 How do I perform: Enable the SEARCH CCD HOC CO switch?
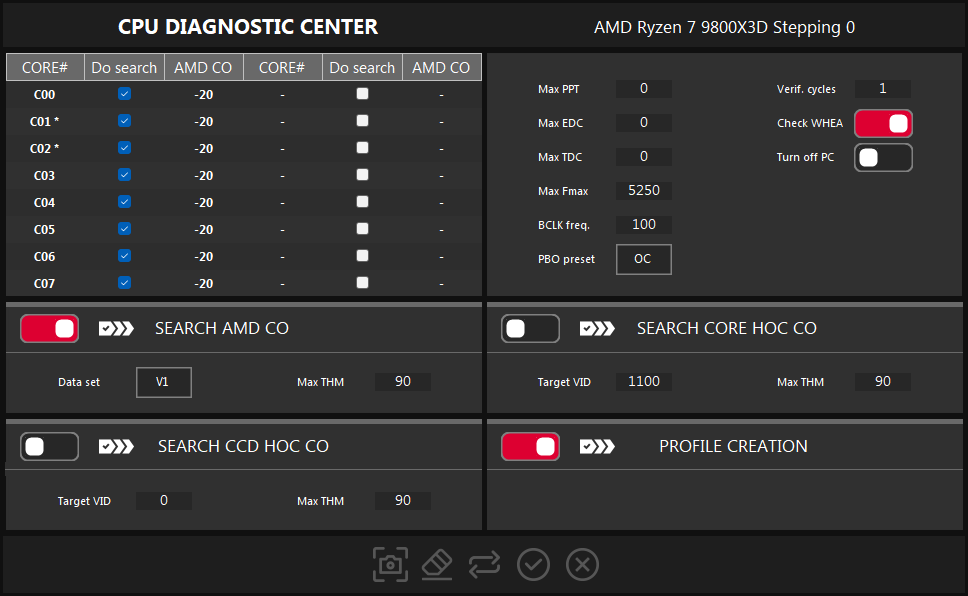click(49, 447)
